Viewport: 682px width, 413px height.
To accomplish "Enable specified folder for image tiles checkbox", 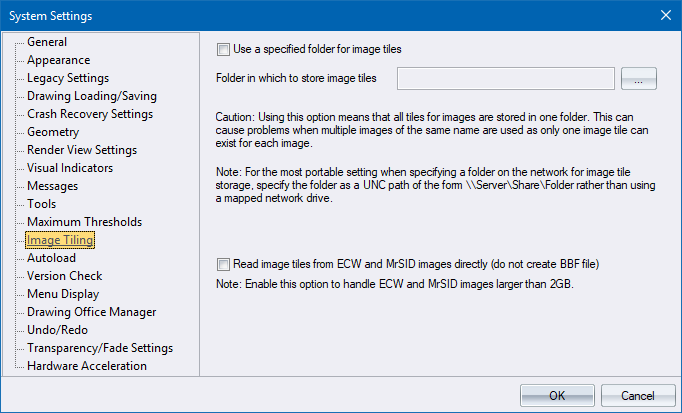I will coord(223,48).
